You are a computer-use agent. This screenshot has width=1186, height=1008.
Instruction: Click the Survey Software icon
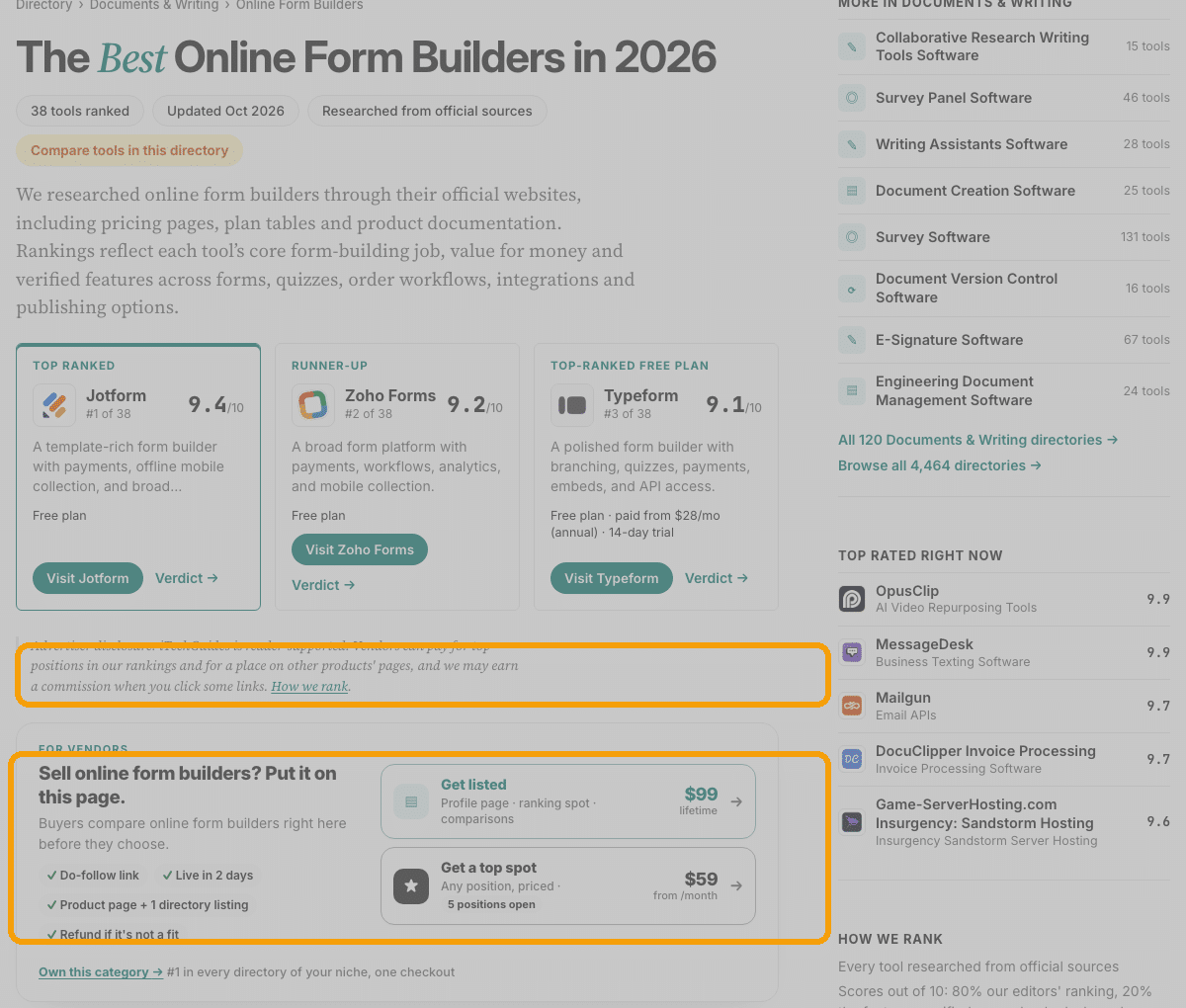pyautogui.click(x=852, y=237)
